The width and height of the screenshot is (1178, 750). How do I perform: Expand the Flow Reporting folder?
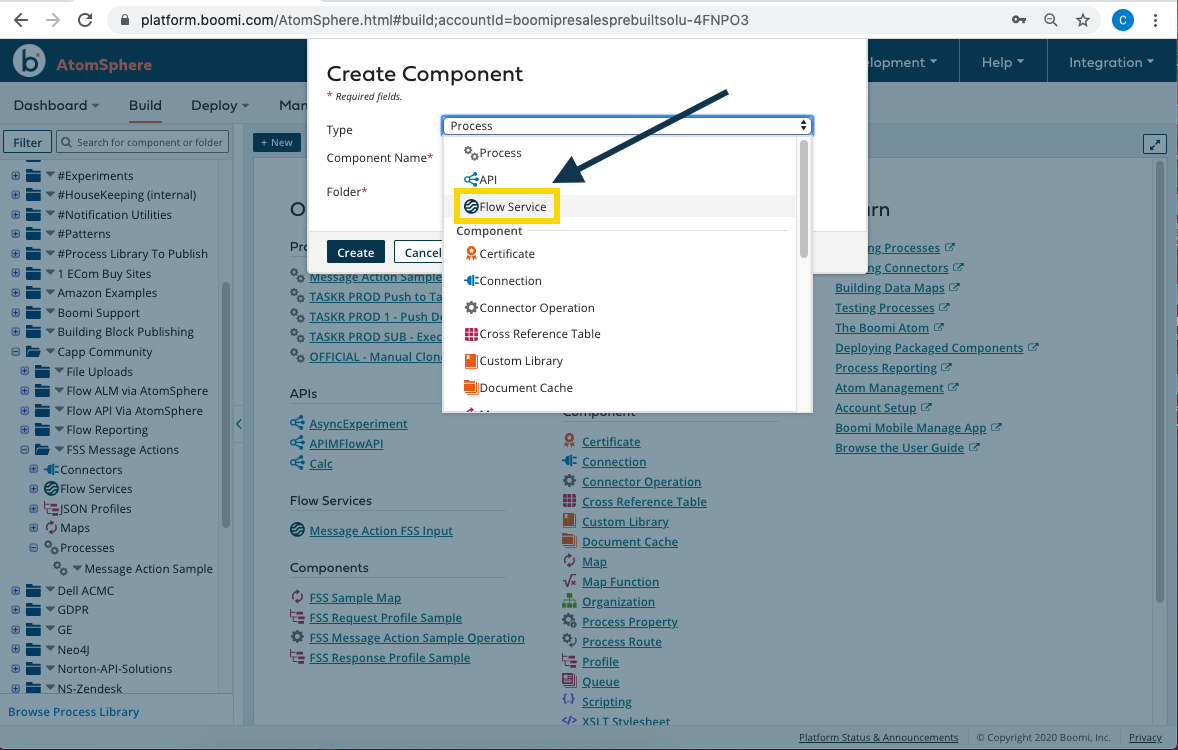coord(25,430)
